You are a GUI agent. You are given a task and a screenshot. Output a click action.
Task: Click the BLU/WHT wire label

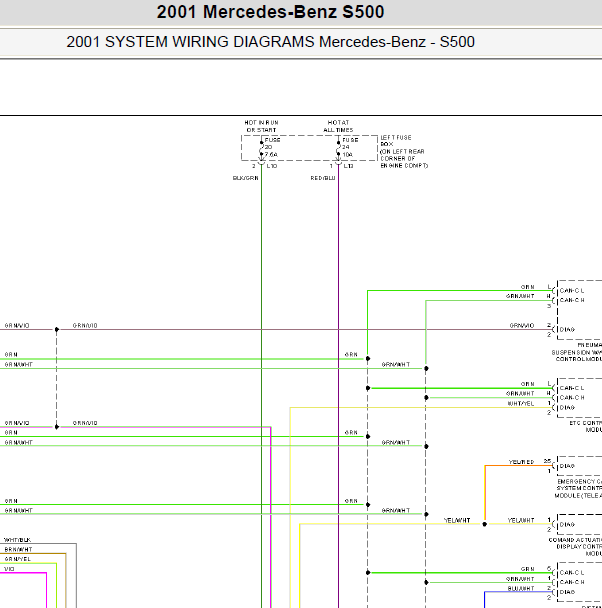(521, 588)
